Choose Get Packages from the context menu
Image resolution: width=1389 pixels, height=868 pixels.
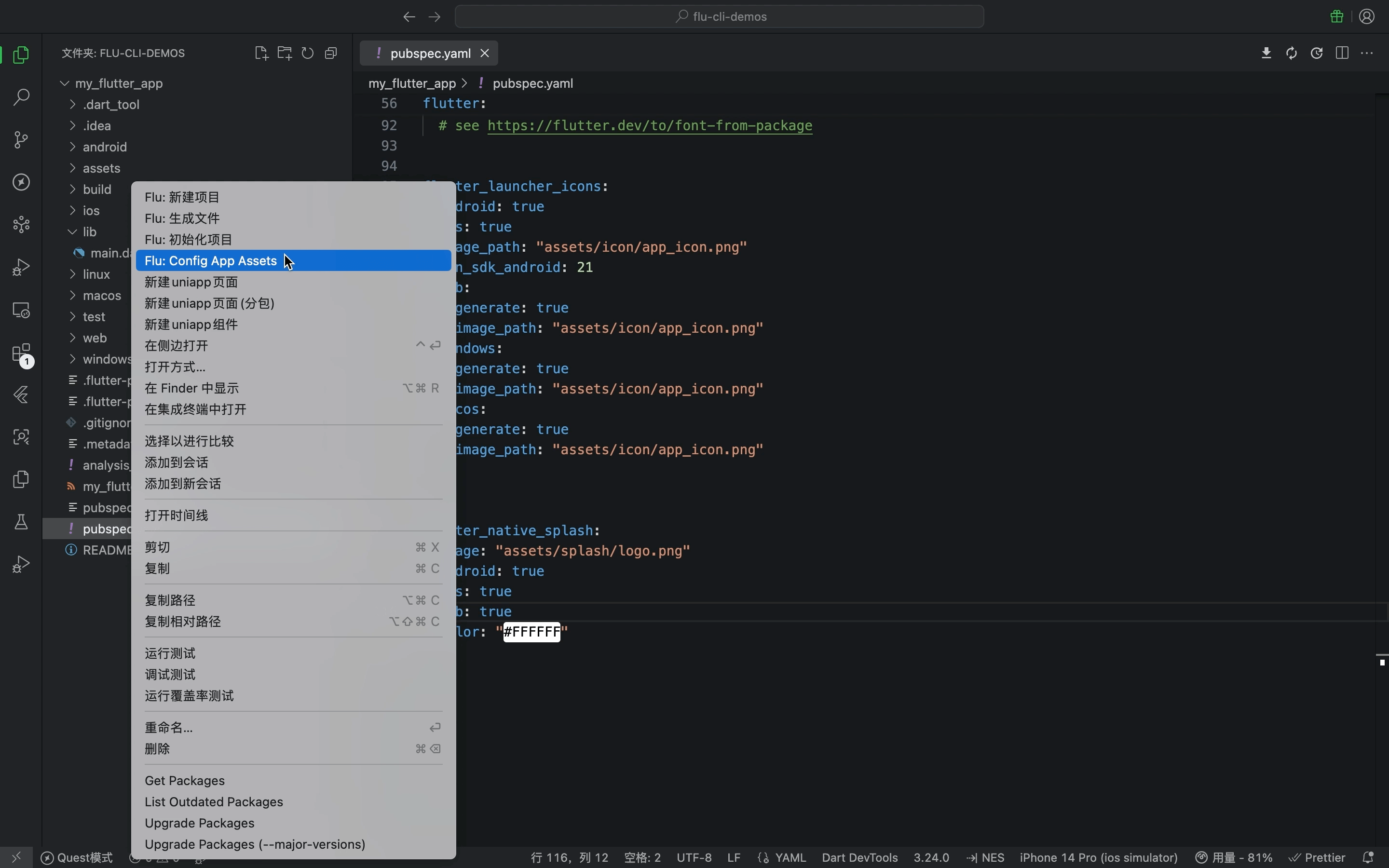coord(185,780)
